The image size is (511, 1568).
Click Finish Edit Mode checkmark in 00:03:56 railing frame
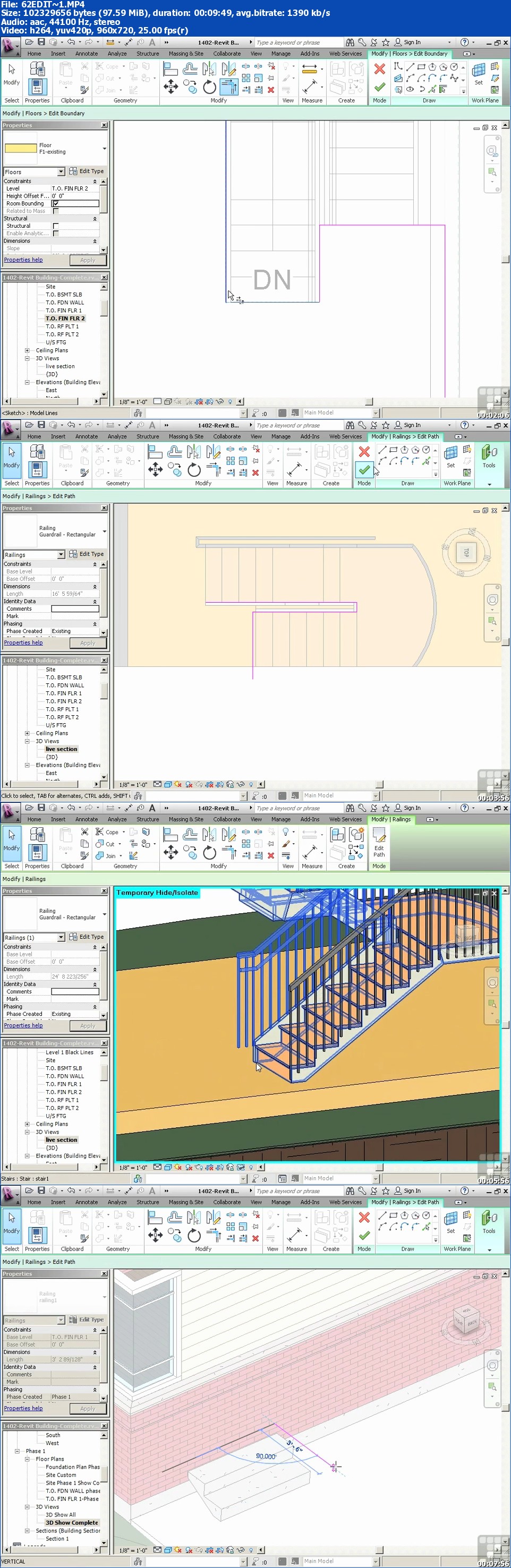point(364,470)
